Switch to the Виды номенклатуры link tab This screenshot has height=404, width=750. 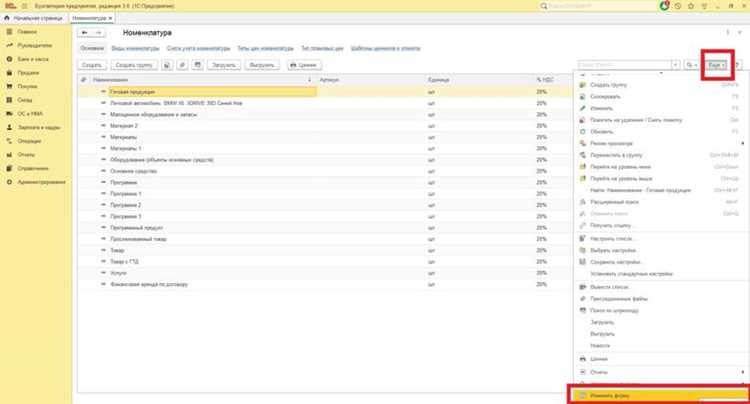coord(135,48)
